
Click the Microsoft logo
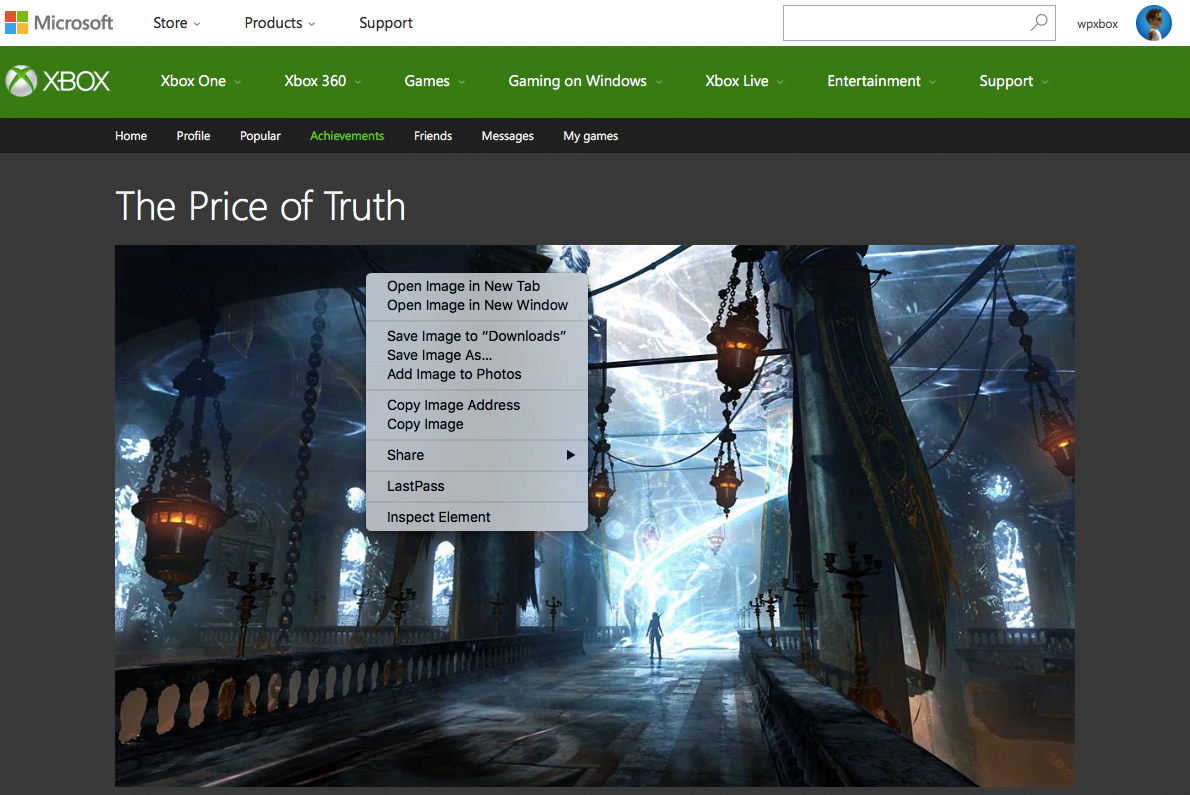click(x=58, y=23)
